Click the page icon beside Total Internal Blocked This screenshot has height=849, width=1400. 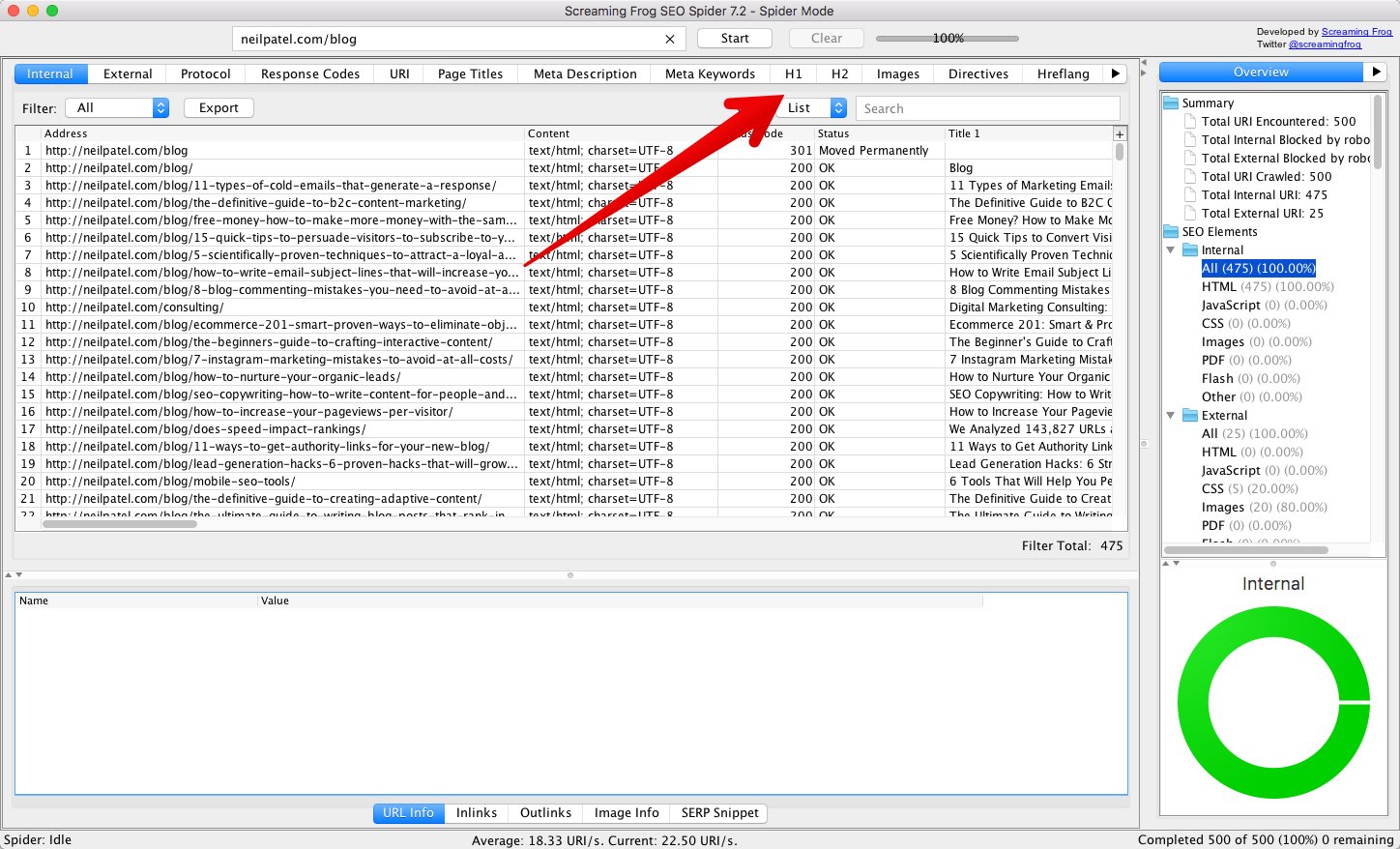click(x=1190, y=139)
